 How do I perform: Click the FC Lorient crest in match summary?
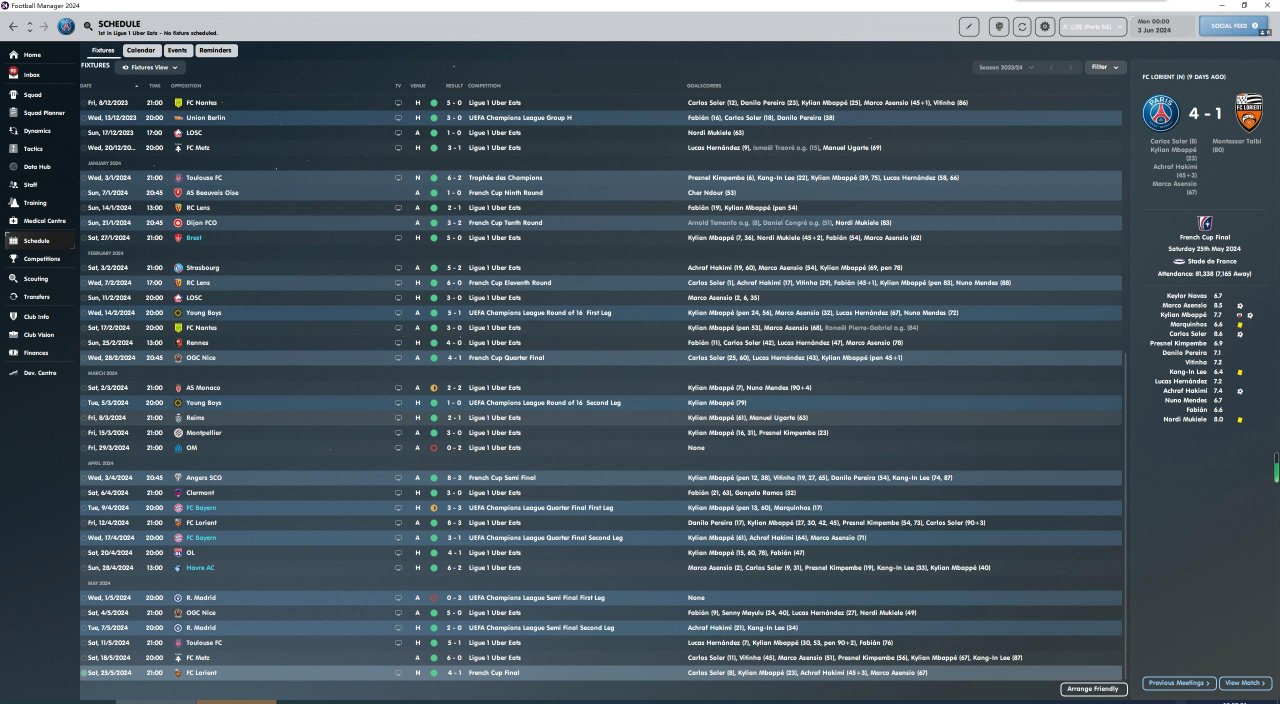[1251, 114]
